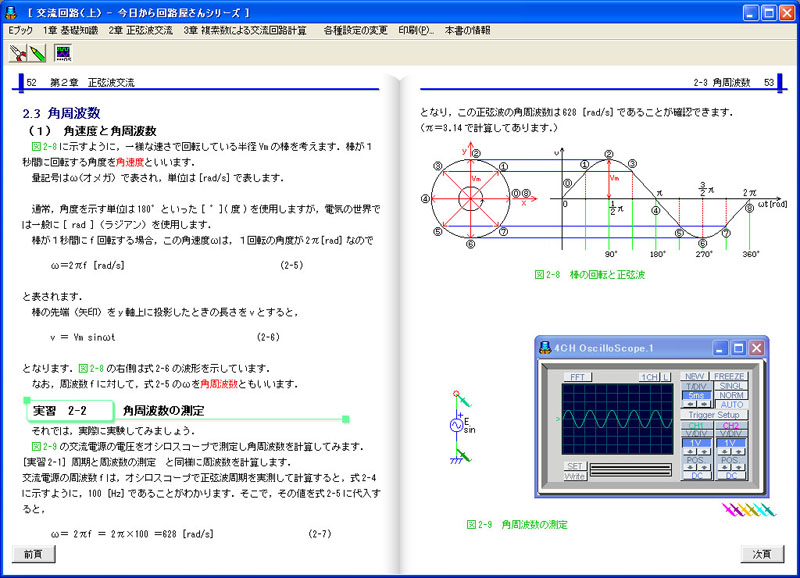The height and width of the screenshot is (578, 800).
Task: Follow the 図2-9 link in the text
Action: point(44,446)
